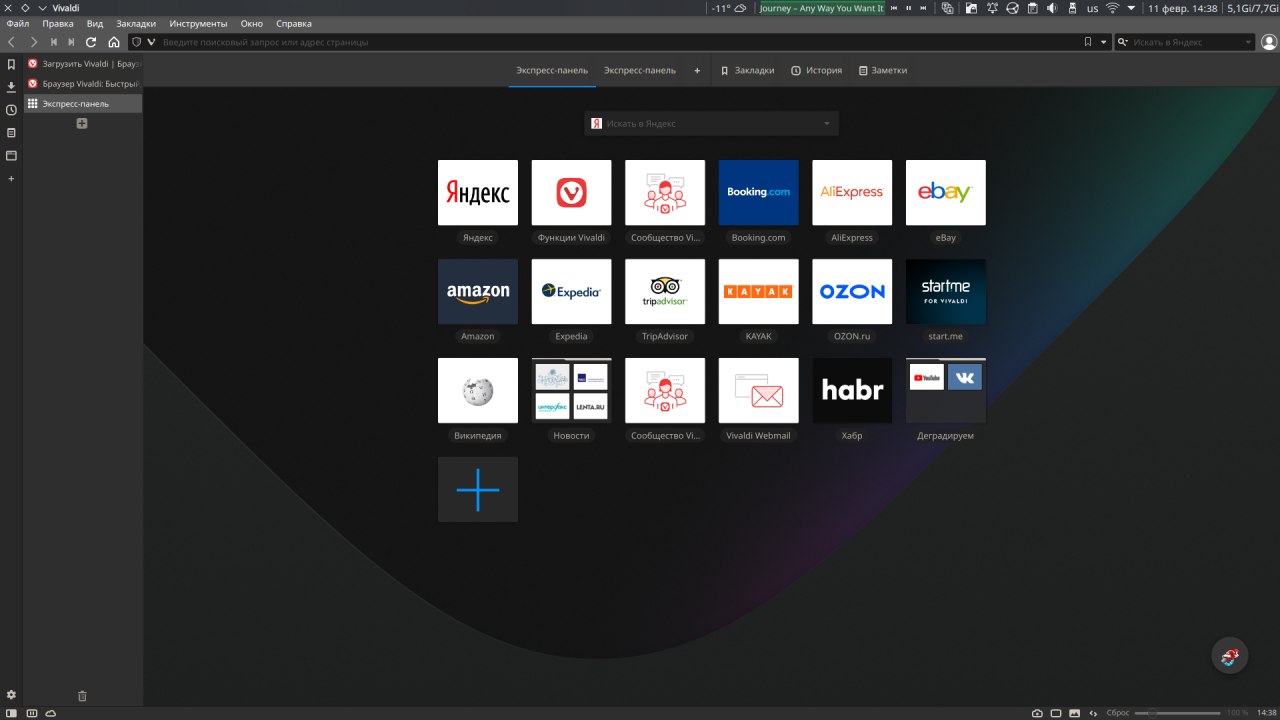This screenshot has width=1280, height=720.
Task: Open page actions code icon
Action: pyautogui.click(x=1094, y=713)
